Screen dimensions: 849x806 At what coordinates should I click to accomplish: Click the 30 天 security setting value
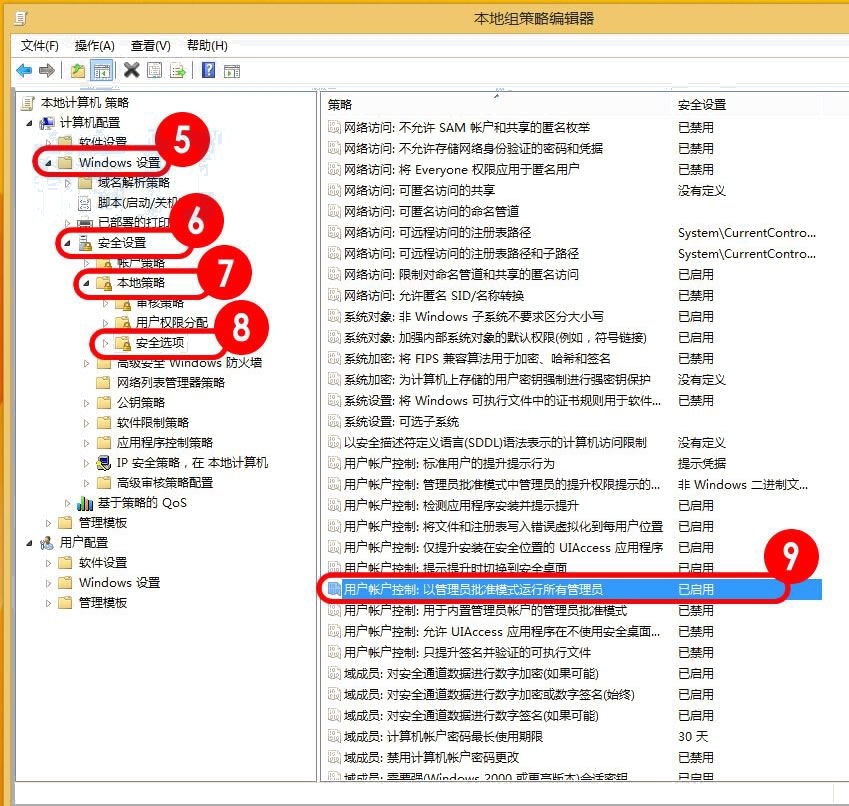[x=693, y=737]
